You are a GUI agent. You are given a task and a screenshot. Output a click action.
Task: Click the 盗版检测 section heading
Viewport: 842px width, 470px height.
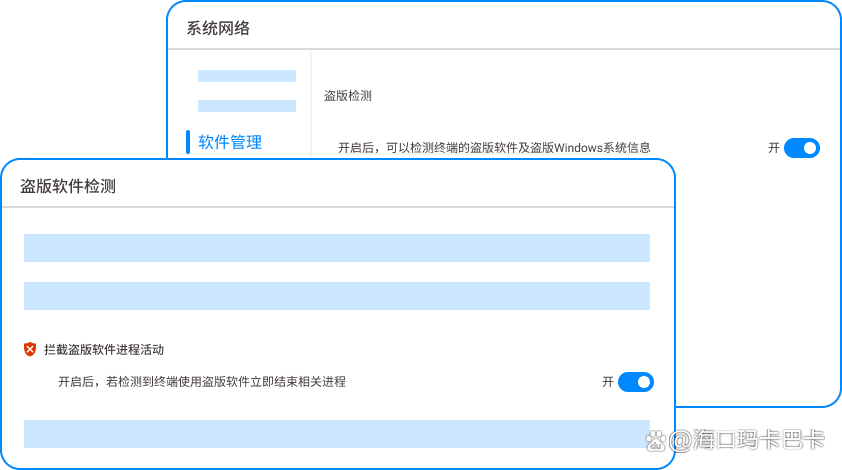click(348, 96)
